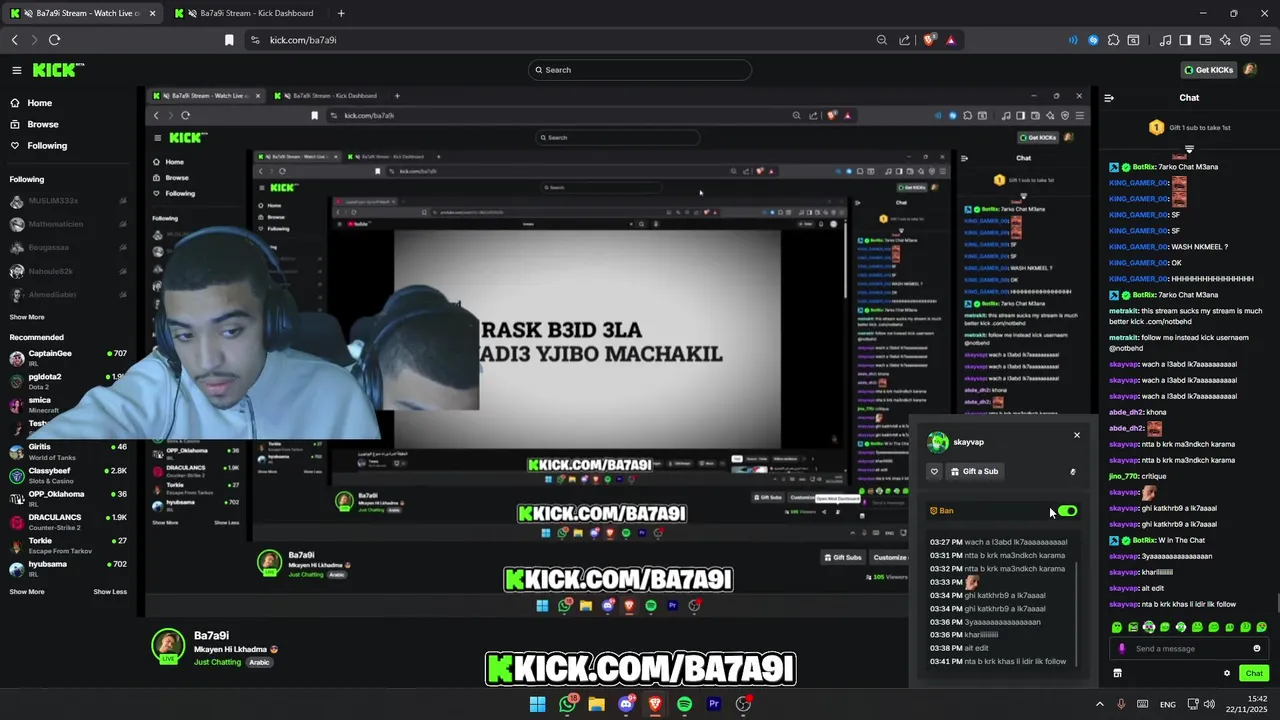Open WhatsApp from the taskbar

567,704
